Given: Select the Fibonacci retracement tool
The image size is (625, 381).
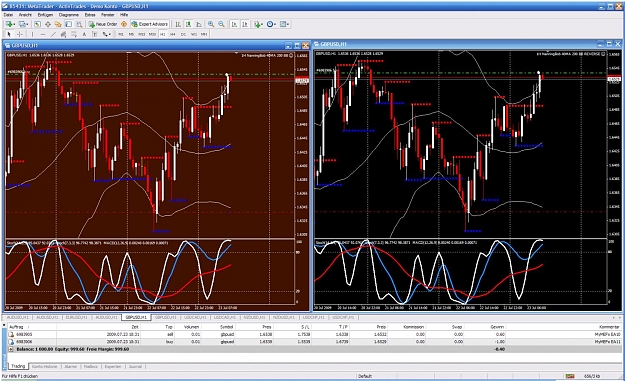Looking at the screenshot, I should point(74,34).
